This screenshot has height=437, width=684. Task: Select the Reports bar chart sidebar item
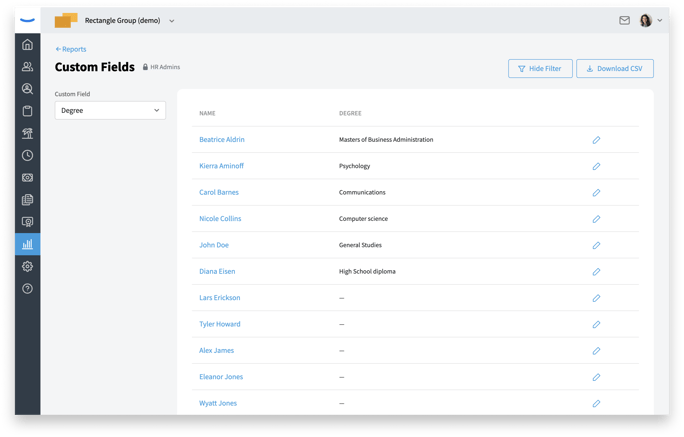(x=27, y=244)
